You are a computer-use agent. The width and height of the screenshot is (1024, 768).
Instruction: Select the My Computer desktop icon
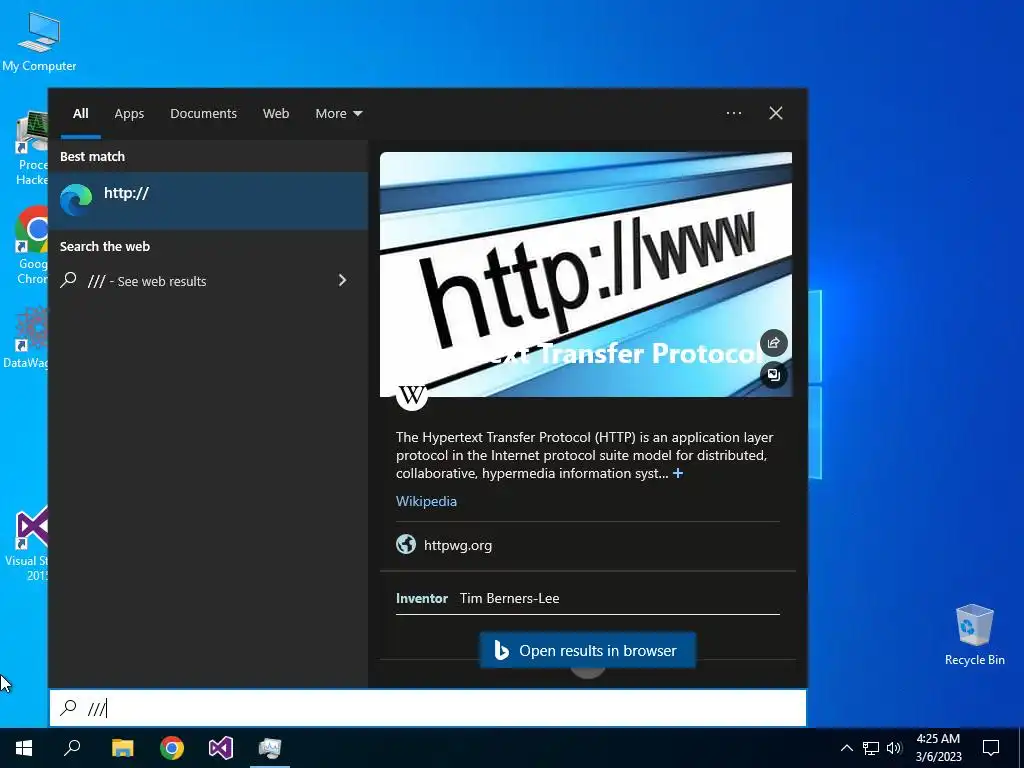(39, 41)
